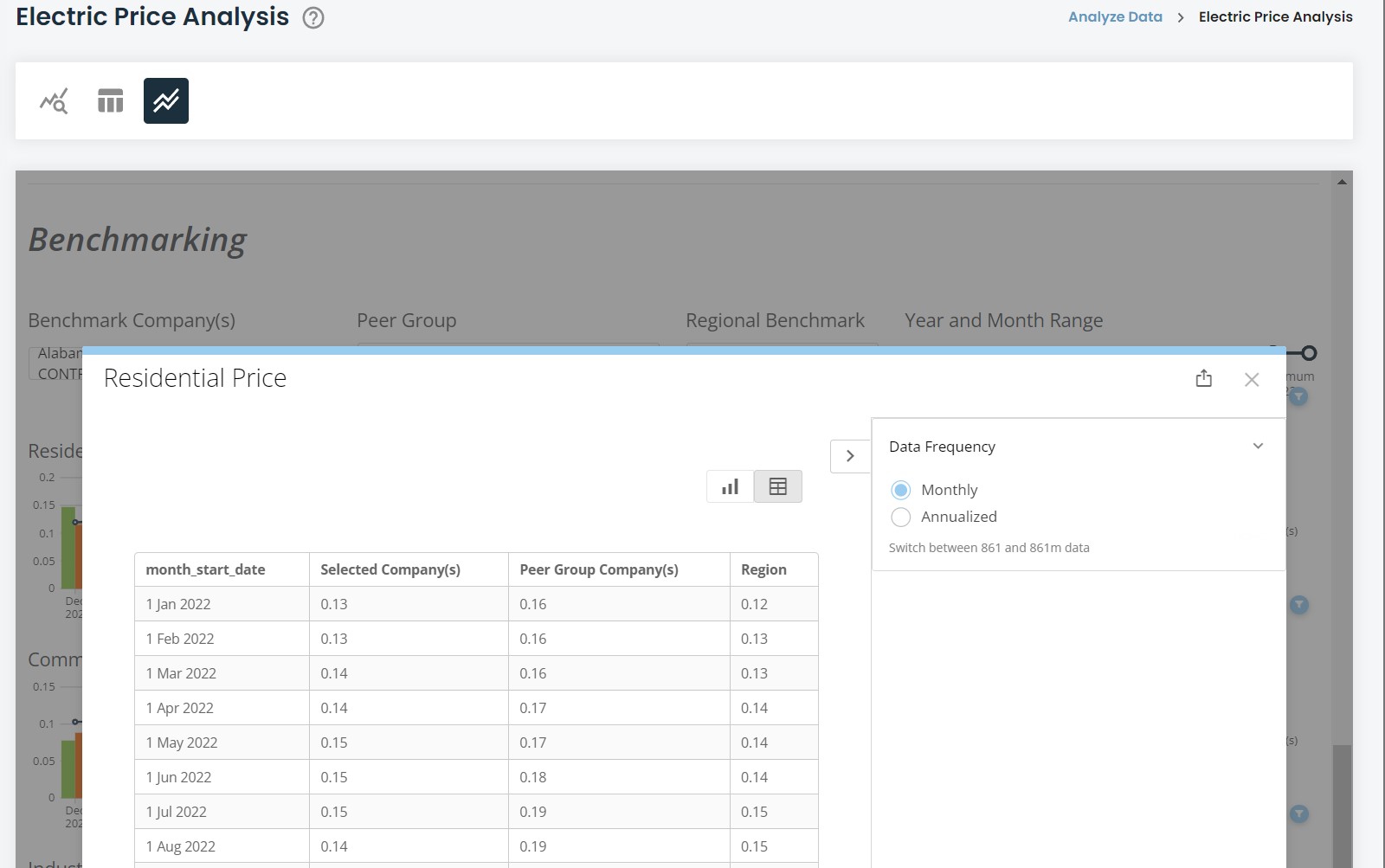Viewport: 1385px width, 868px height.
Task: Collapse the Data Frequency section chevron
Action: point(1258,447)
